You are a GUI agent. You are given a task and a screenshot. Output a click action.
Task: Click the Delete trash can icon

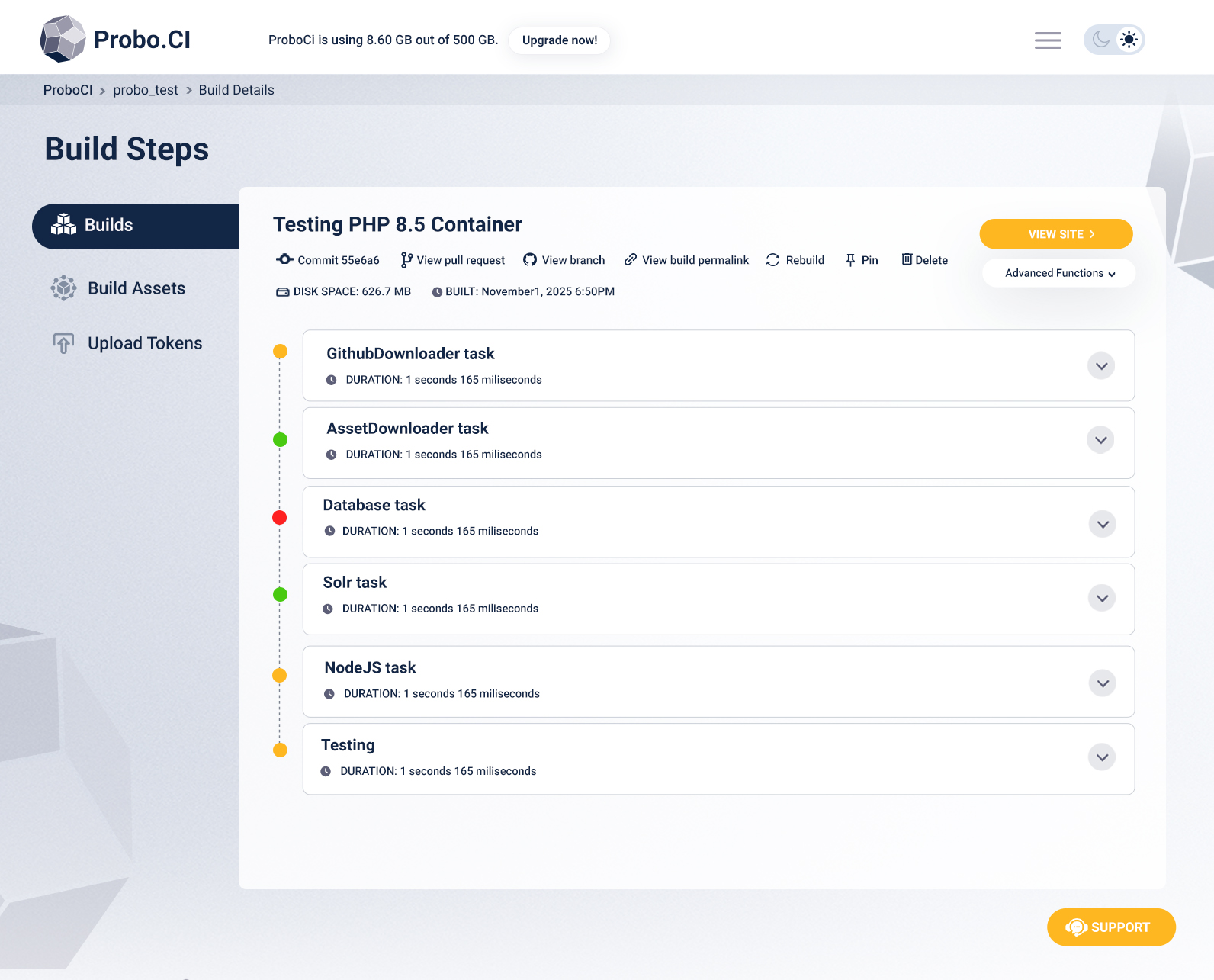click(x=907, y=259)
